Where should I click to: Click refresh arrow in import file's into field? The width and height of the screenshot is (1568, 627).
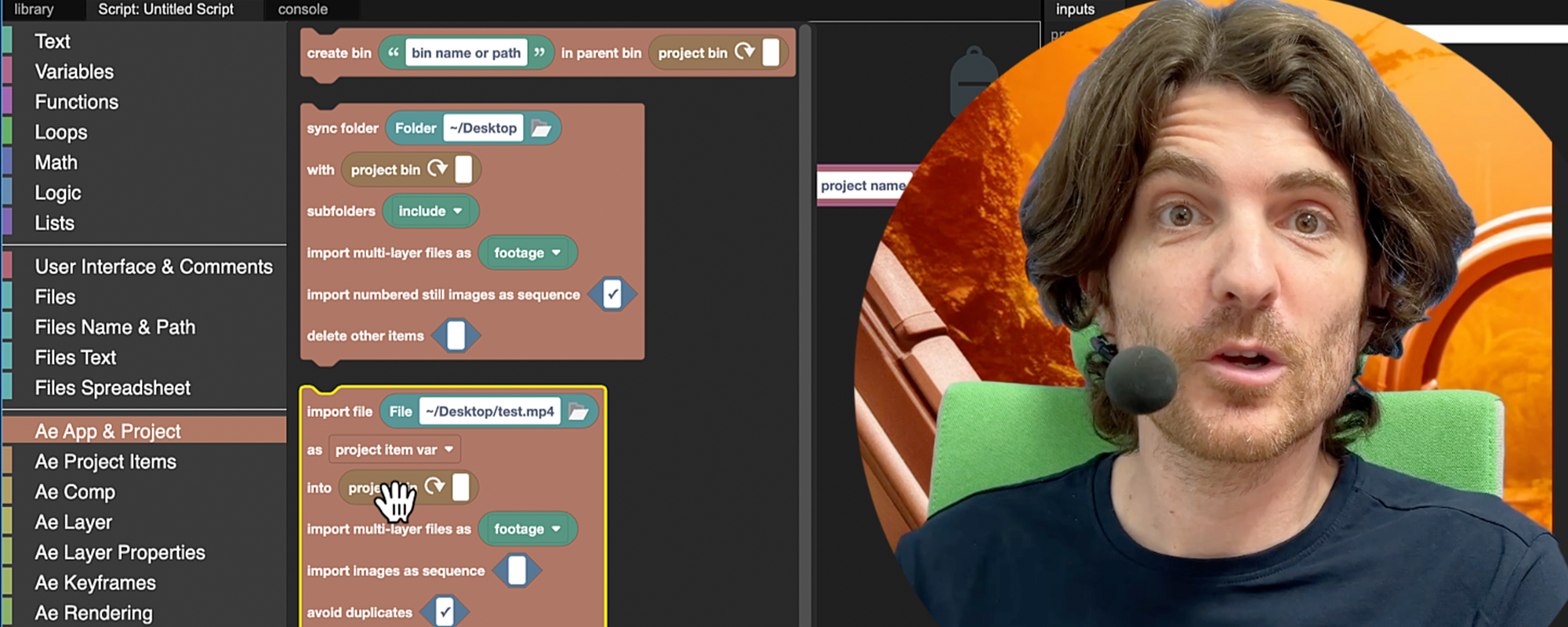(434, 487)
